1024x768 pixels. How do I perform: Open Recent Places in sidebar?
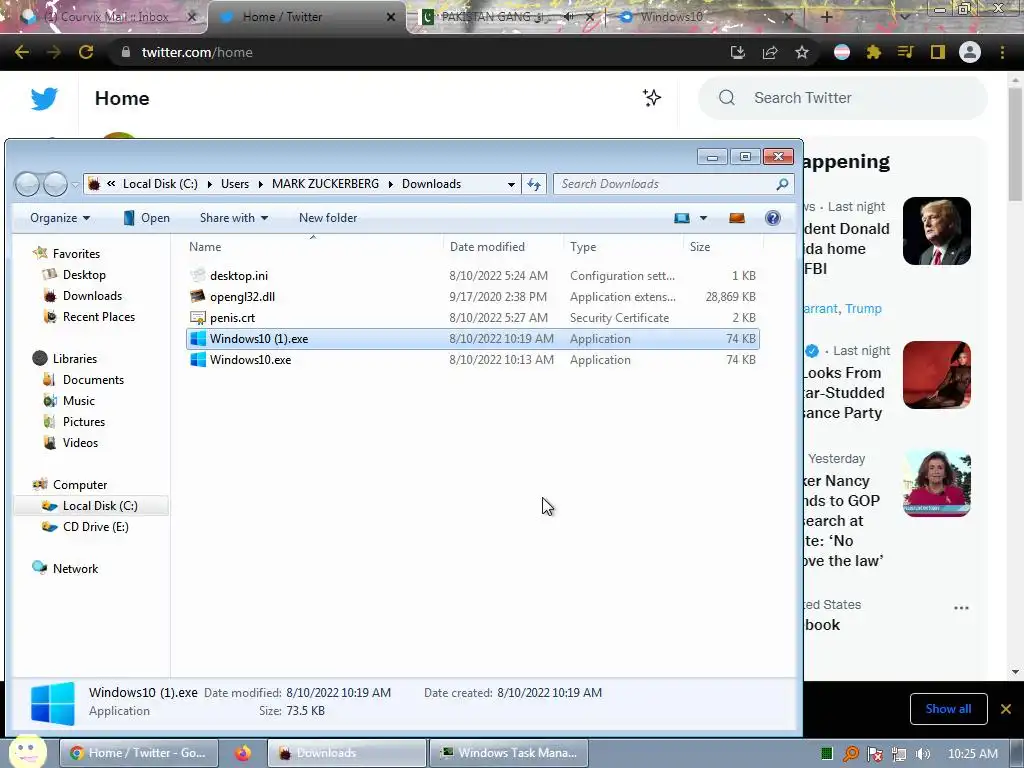[x=98, y=317]
